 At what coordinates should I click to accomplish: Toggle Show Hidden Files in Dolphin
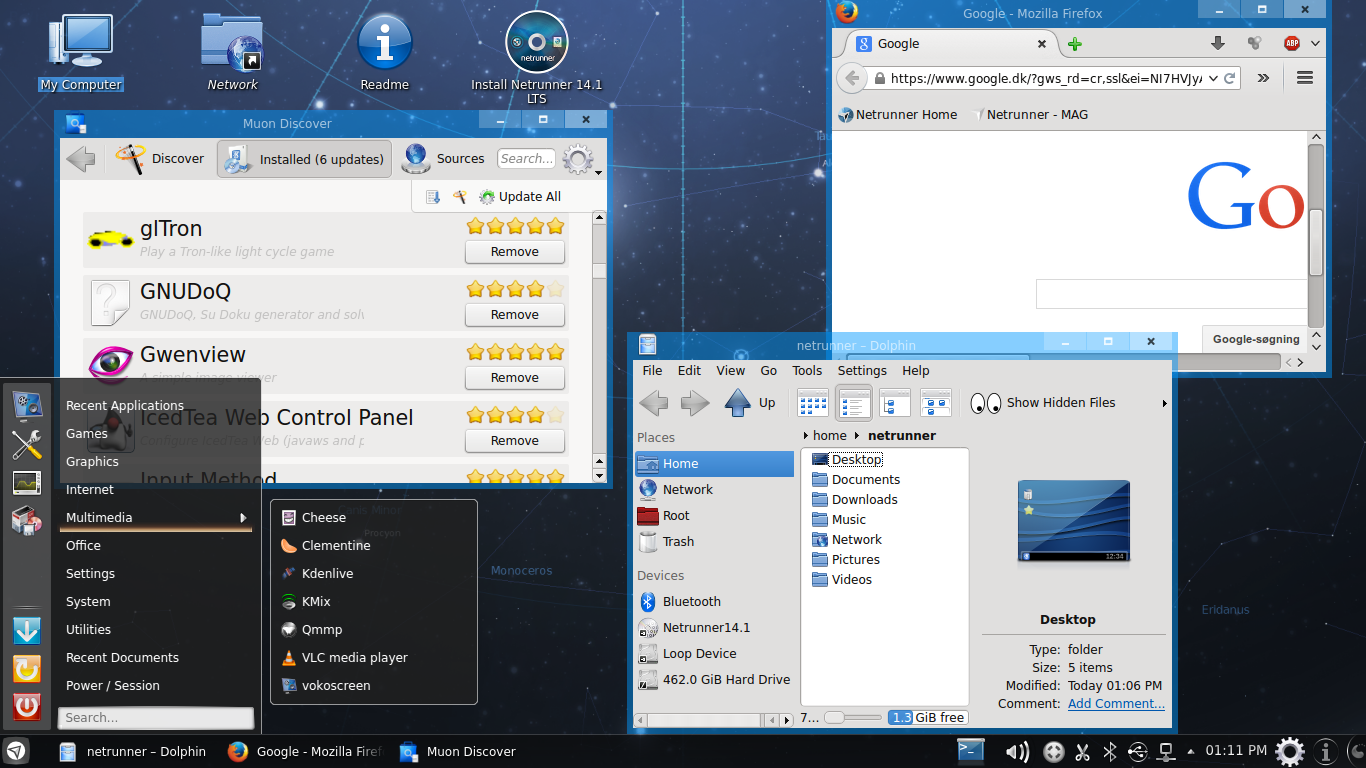(x=1043, y=403)
